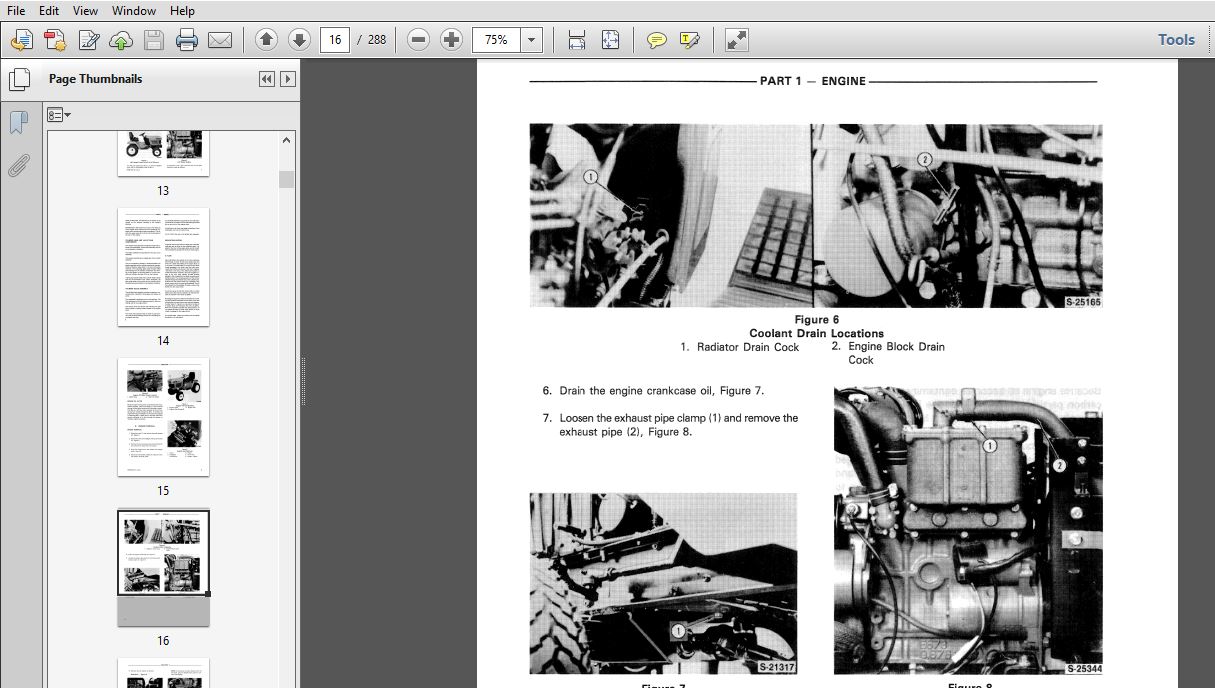Click the thumbnail panel scroll-up arrow
The image size is (1215, 688).
coord(287,141)
